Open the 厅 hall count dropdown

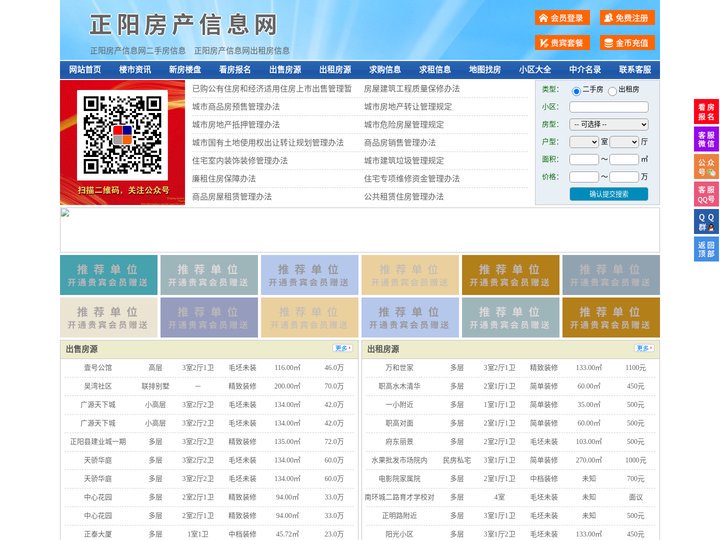(x=624, y=142)
